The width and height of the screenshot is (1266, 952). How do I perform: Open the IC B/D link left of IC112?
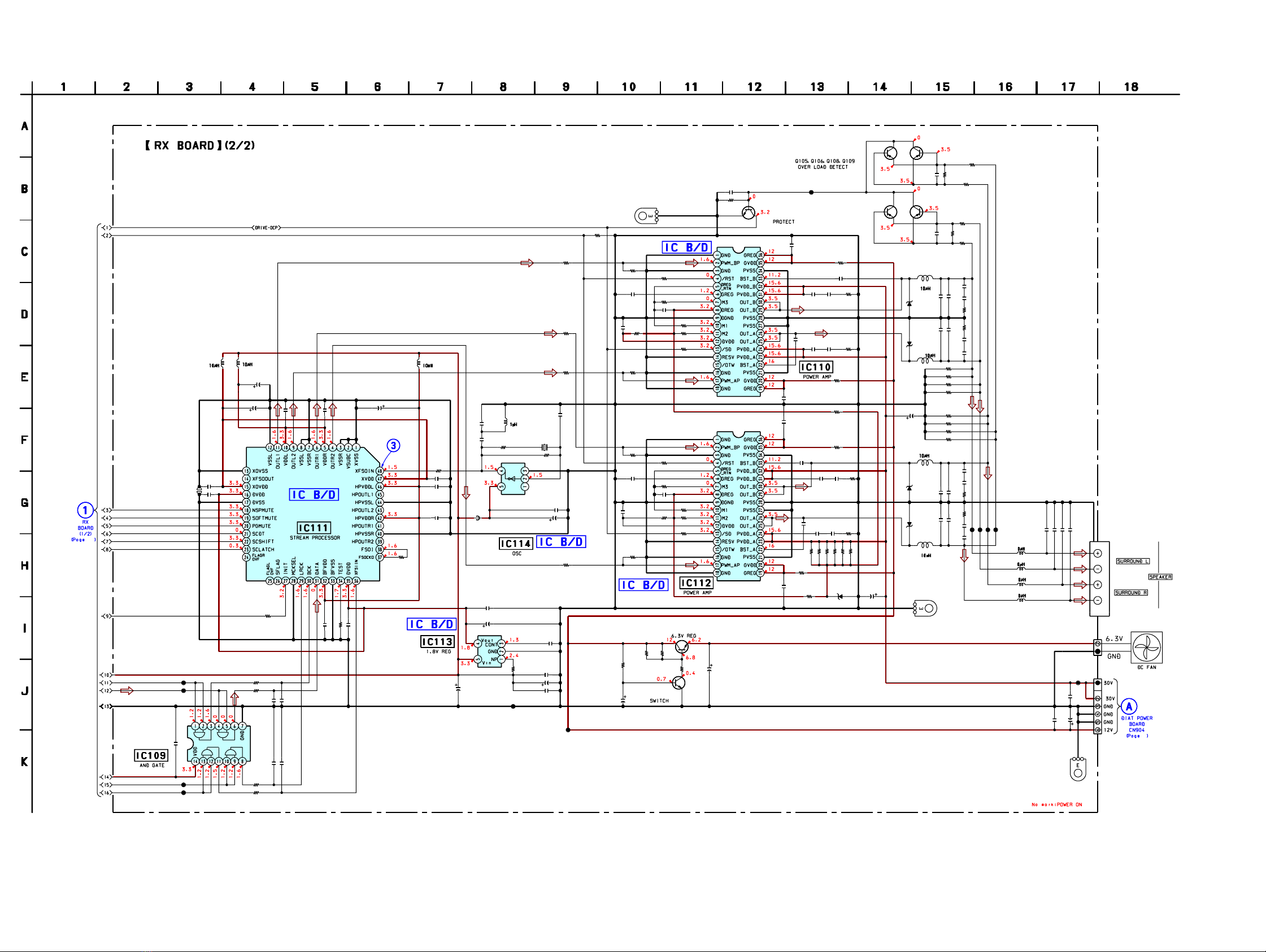643,585
